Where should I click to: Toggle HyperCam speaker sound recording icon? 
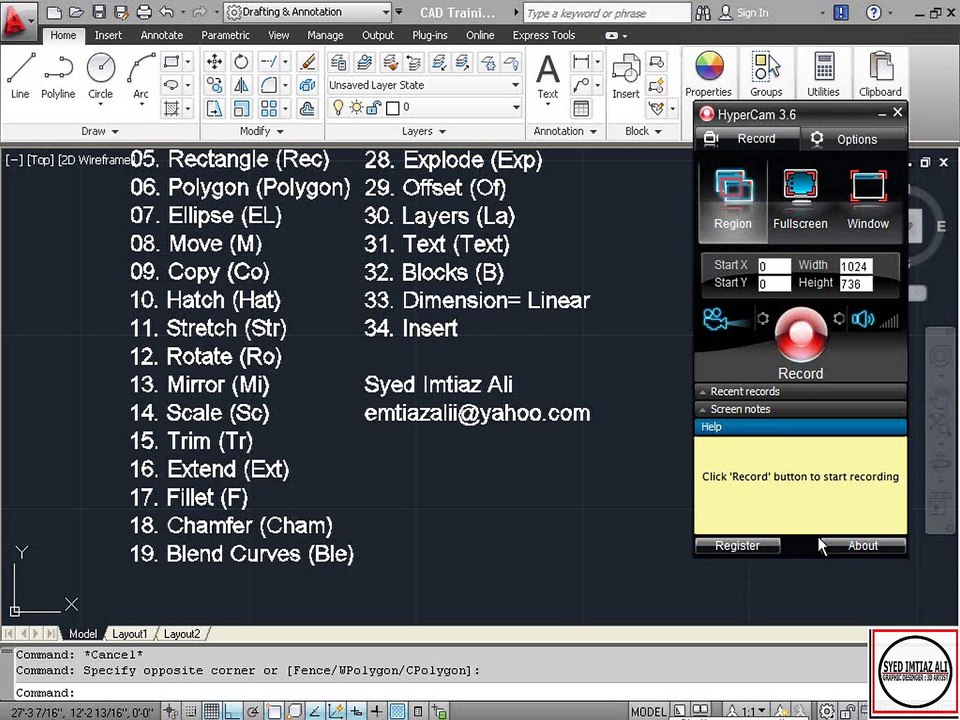863,319
